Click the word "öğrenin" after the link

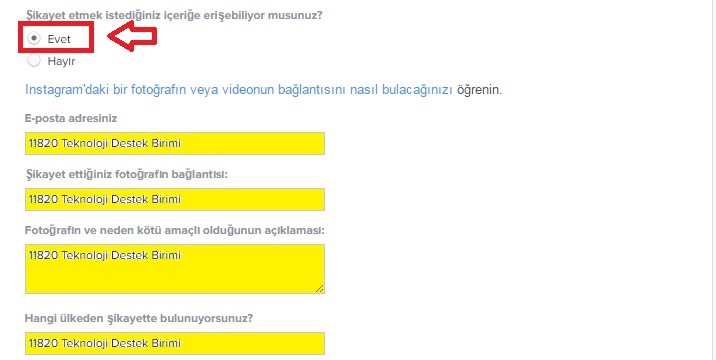tap(479, 89)
